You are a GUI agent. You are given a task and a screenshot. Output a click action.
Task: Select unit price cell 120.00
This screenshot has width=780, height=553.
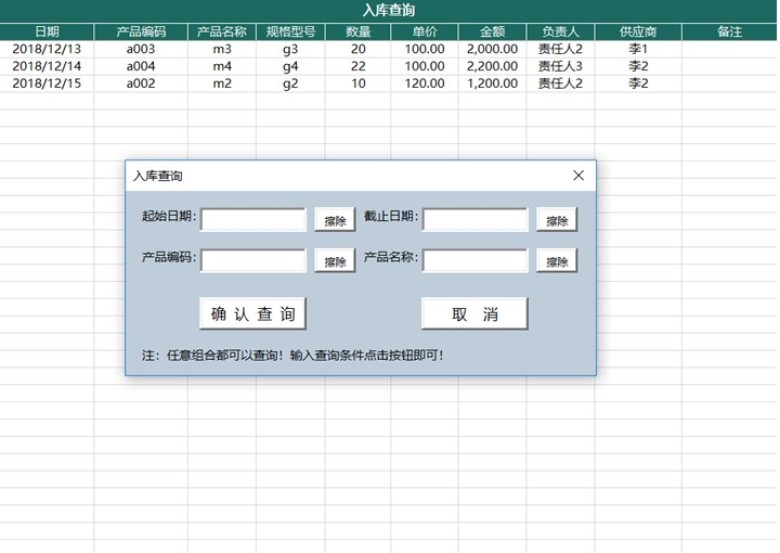[424, 83]
